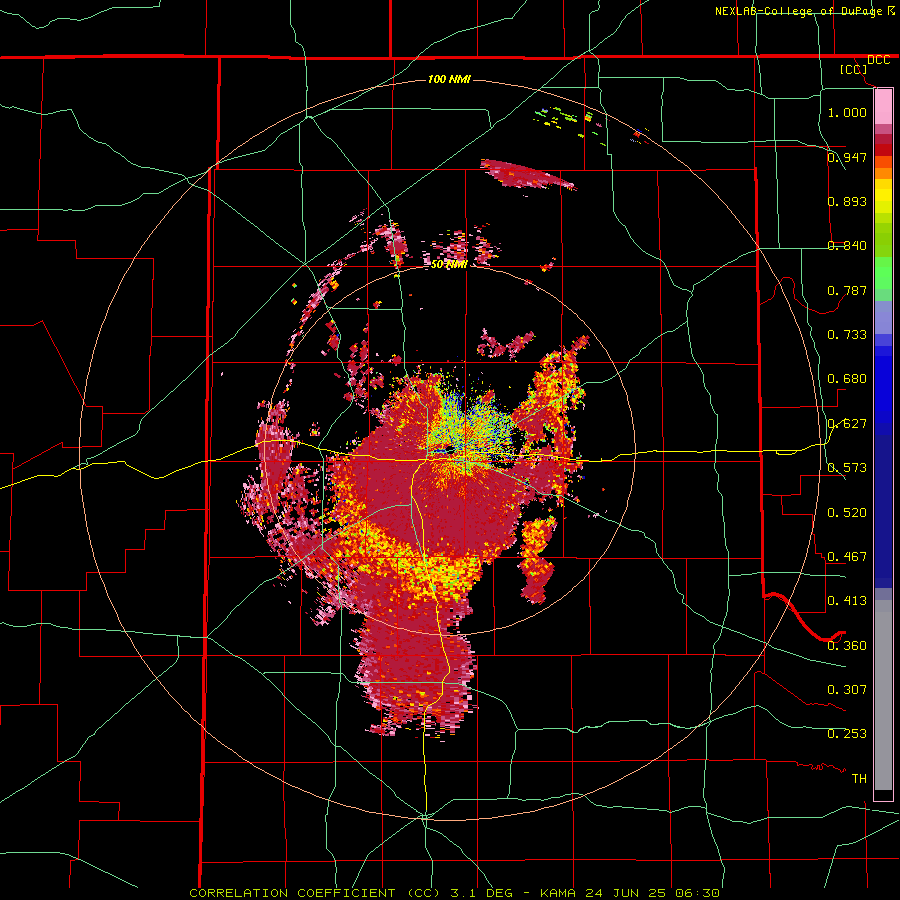The image size is (900, 900).
Task: Click the pink top segment of the color bar
Action: click(x=883, y=106)
